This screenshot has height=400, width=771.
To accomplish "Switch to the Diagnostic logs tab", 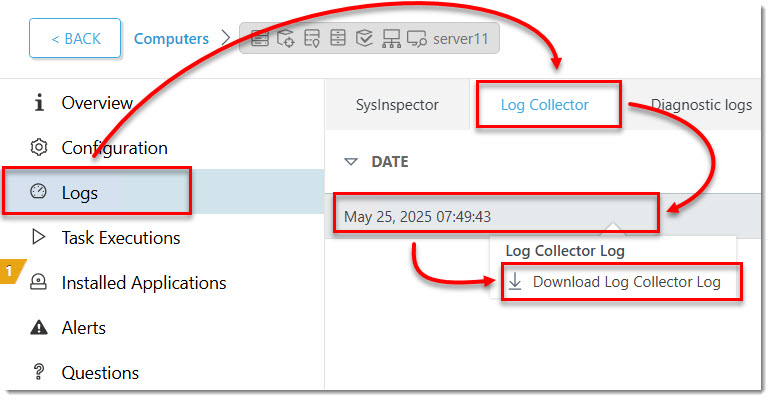I will point(701,105).
